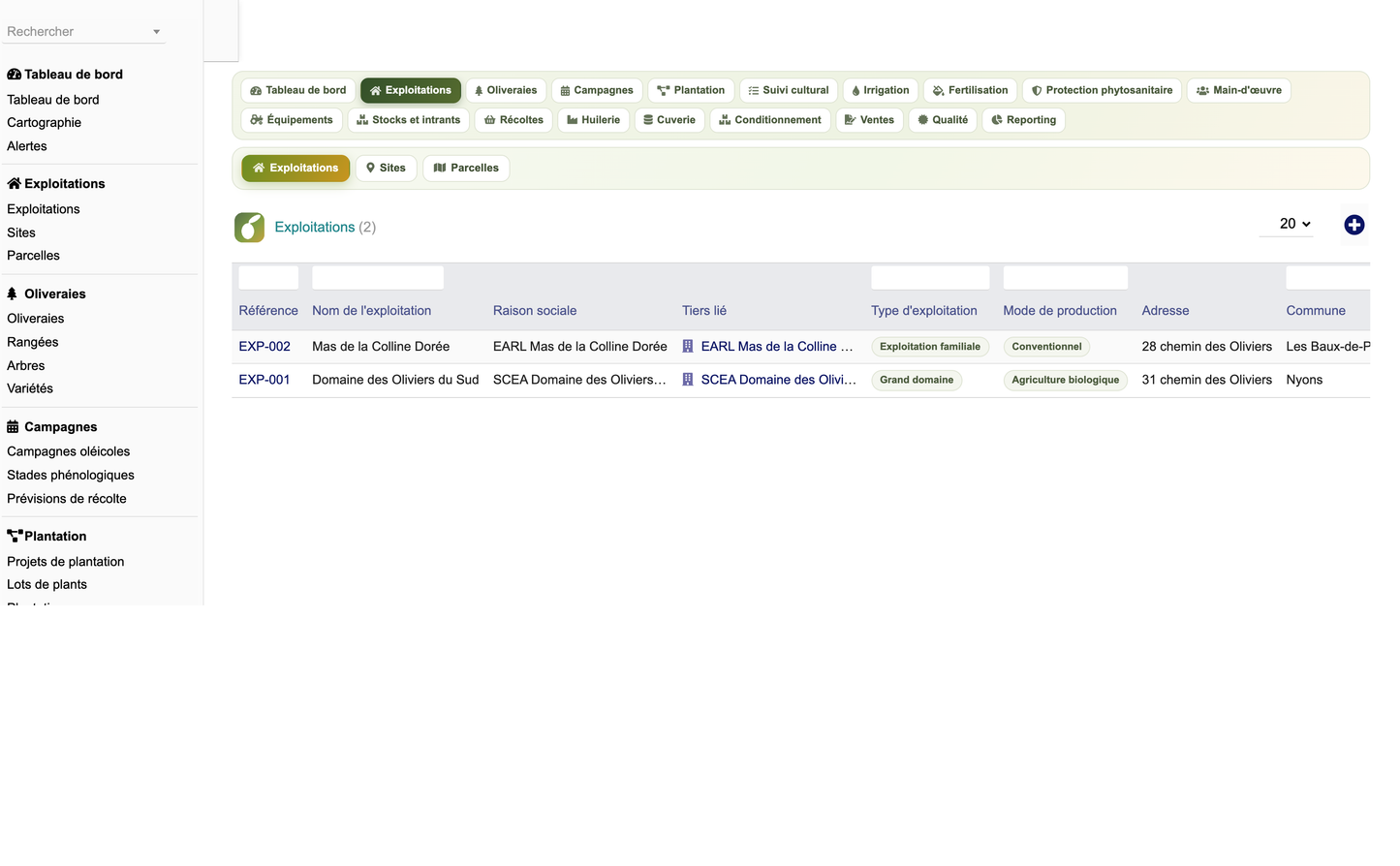1400x866 pixels.
Task: Click the Référence filter field
Action: coord(268,277)
